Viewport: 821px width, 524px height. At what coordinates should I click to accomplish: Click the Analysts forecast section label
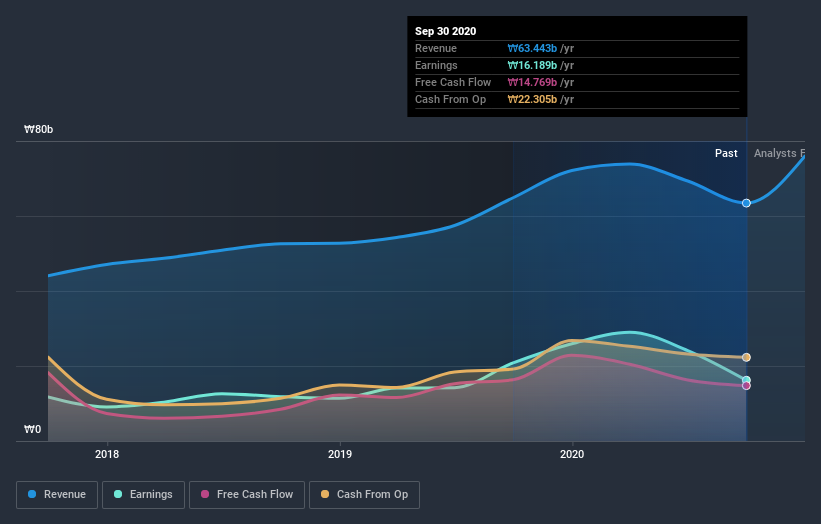(x=779, y=153)
